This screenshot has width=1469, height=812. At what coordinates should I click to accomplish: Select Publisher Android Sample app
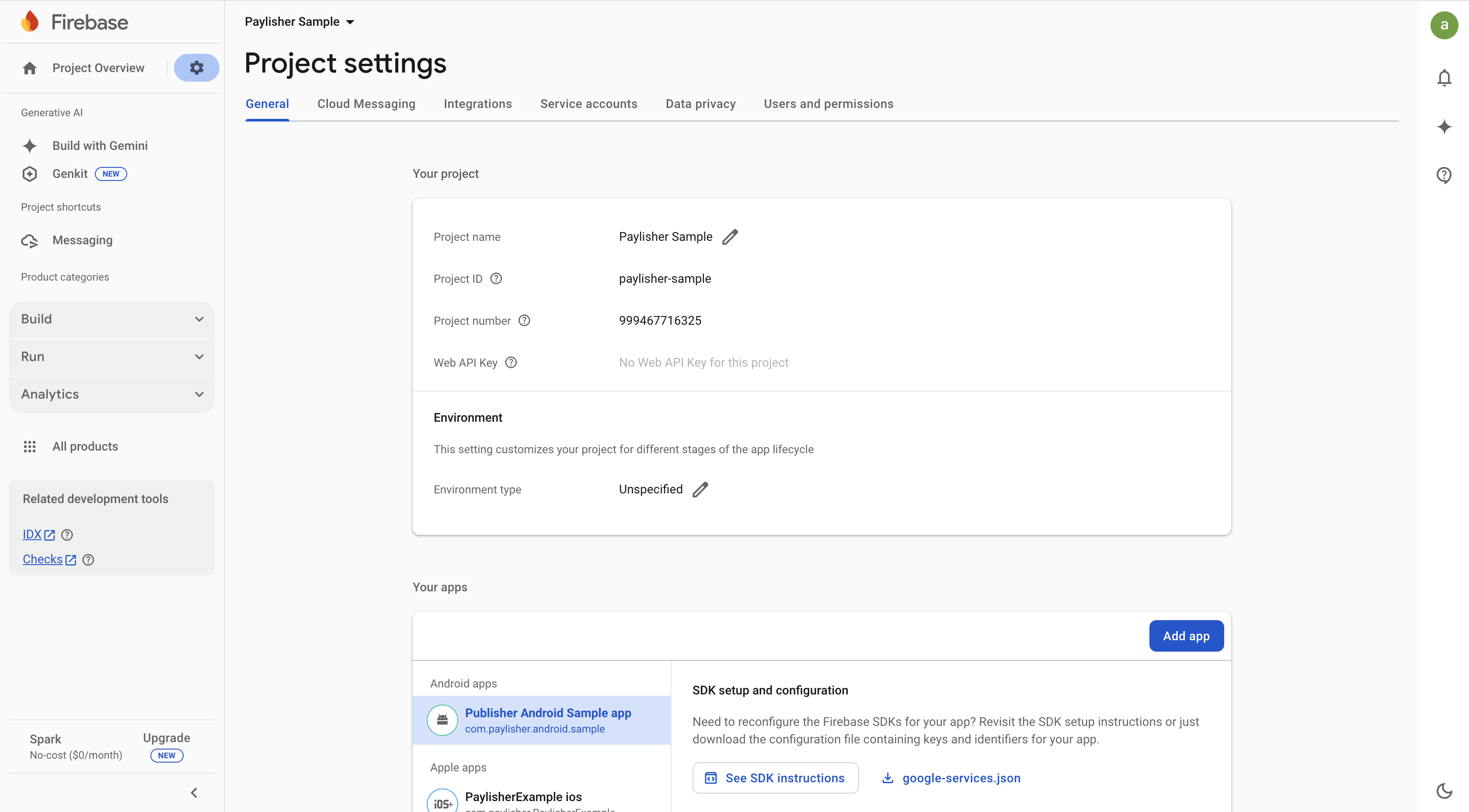pyautogui.click(x=541, y=720)
